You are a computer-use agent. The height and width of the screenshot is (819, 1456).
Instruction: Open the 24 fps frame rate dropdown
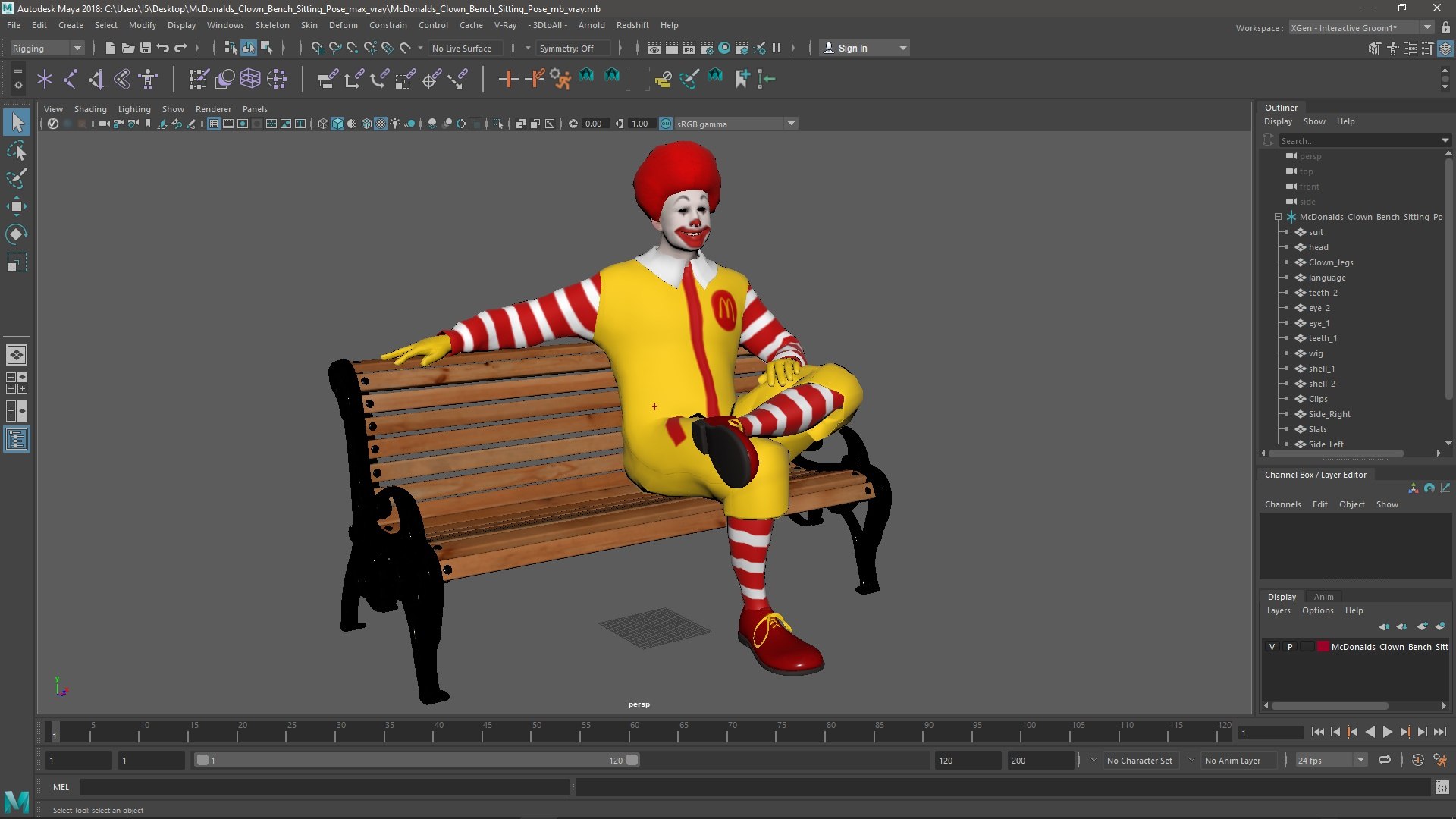pos(1330,760)
